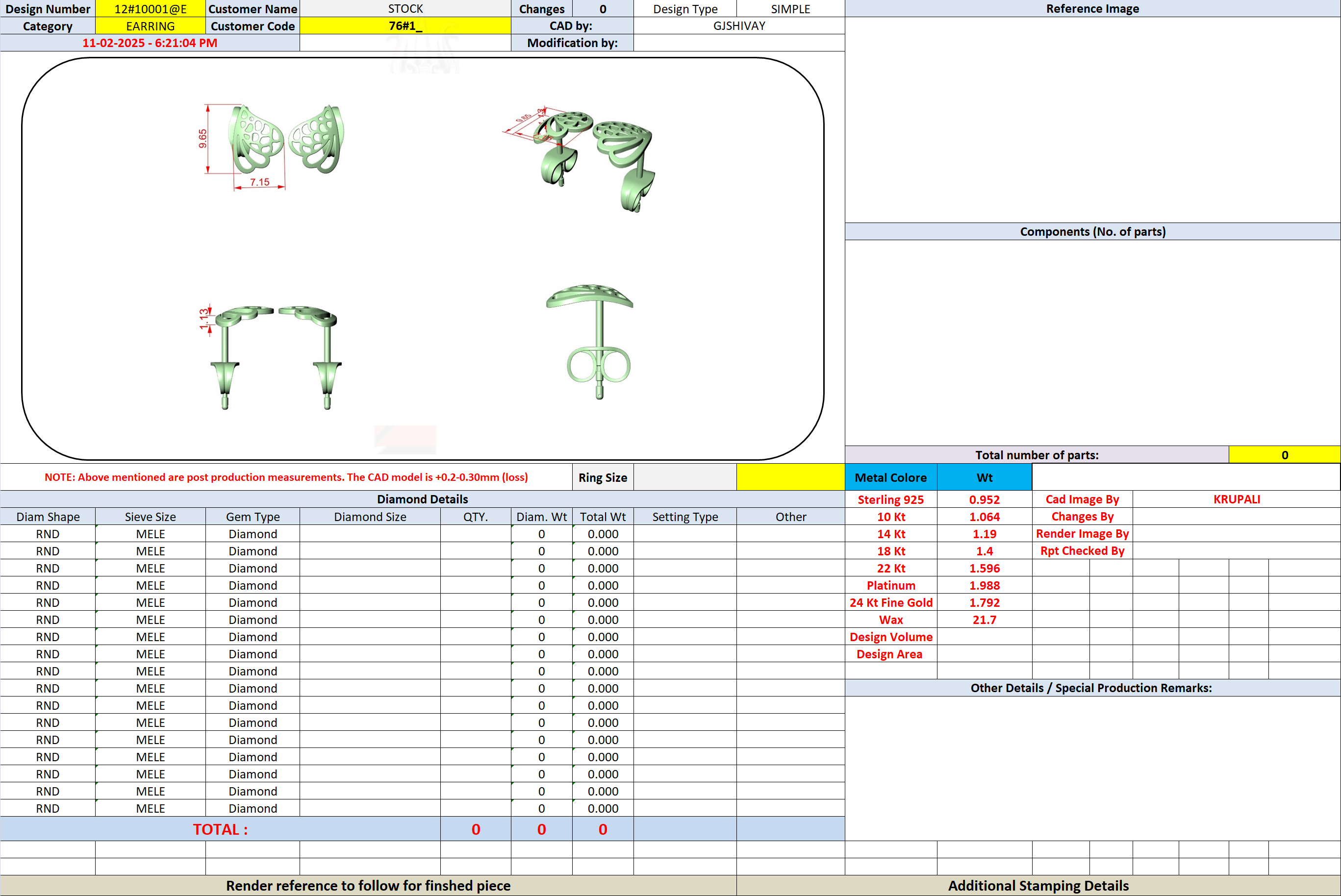Click the Sieve Size column header
The height and width of the screenshot is (896, 1341).
click(x=151, y=517)
